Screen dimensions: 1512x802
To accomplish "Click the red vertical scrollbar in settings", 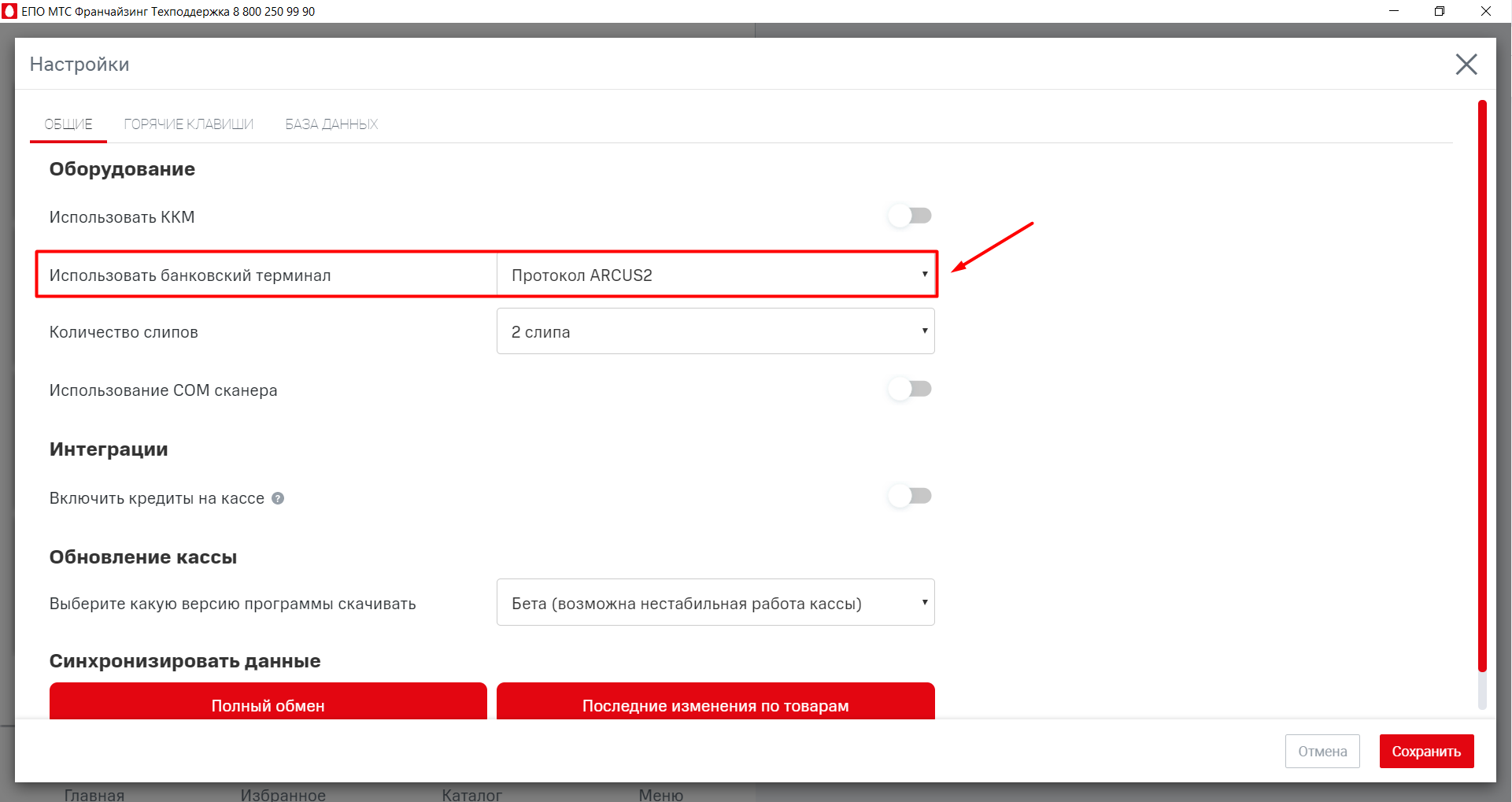I will [x=1482, y=386].
